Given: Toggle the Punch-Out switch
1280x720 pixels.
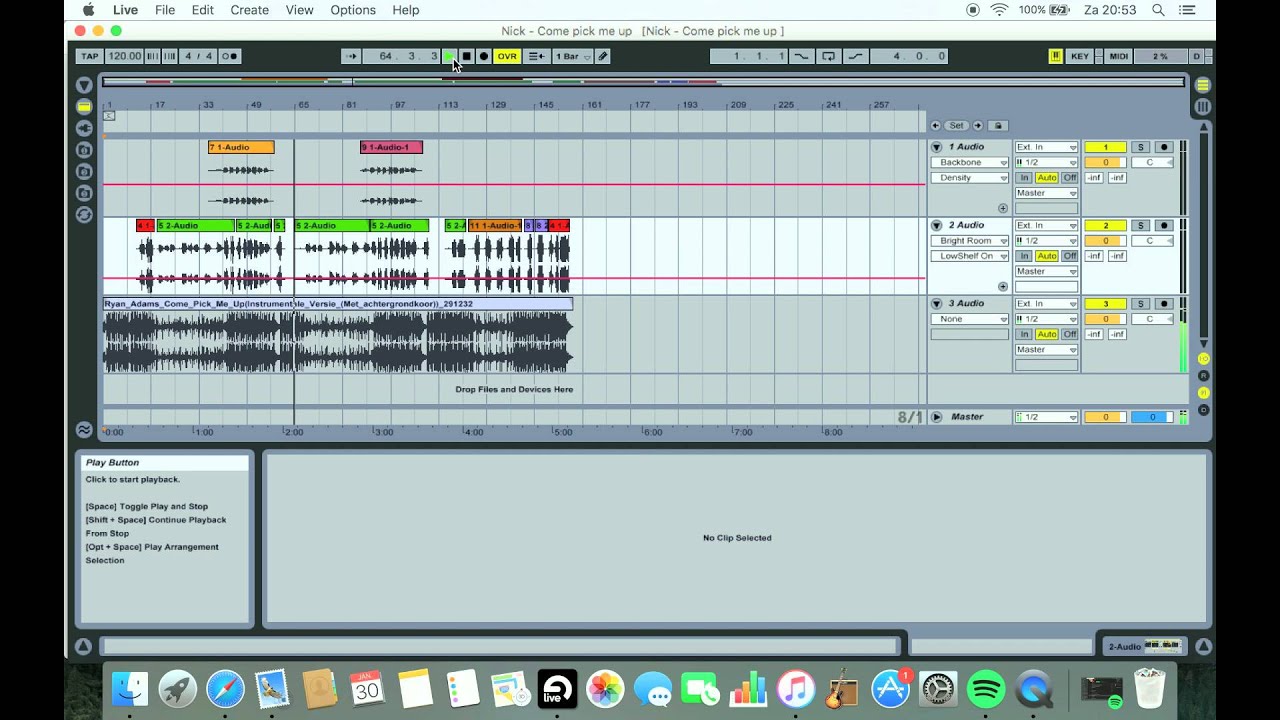Looking at the screenshot, I should (856, 56).
